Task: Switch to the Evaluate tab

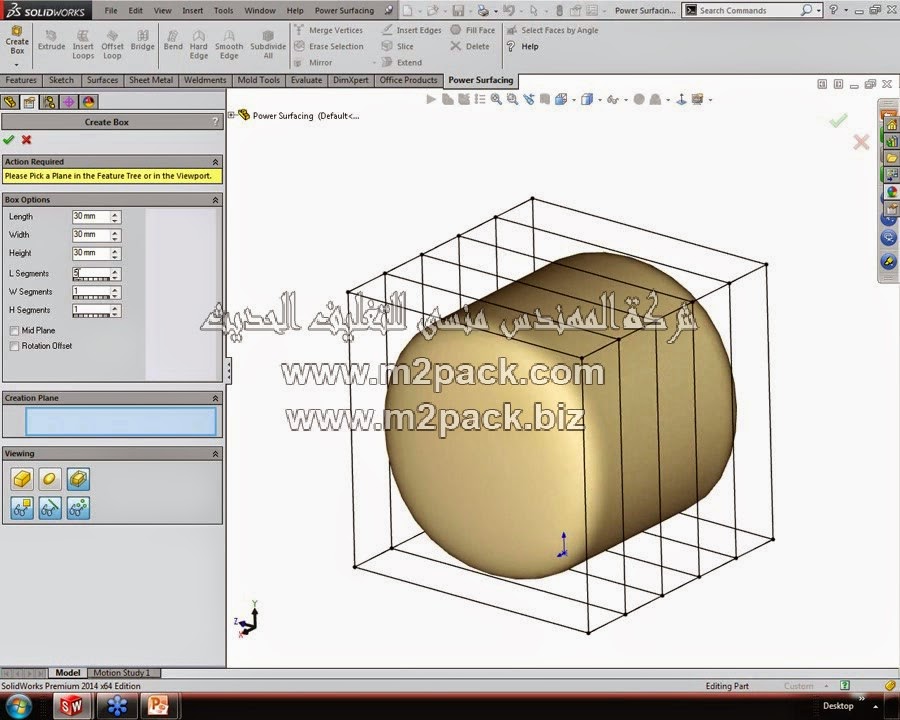Action: tap(306, 80)
